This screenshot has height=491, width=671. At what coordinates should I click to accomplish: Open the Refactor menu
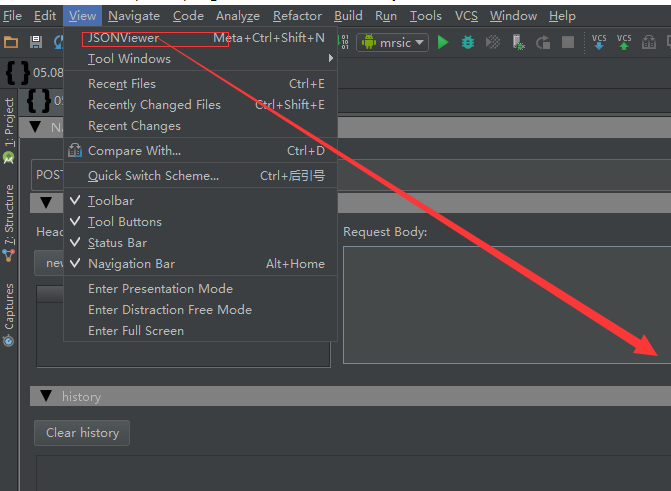point(297,16)
